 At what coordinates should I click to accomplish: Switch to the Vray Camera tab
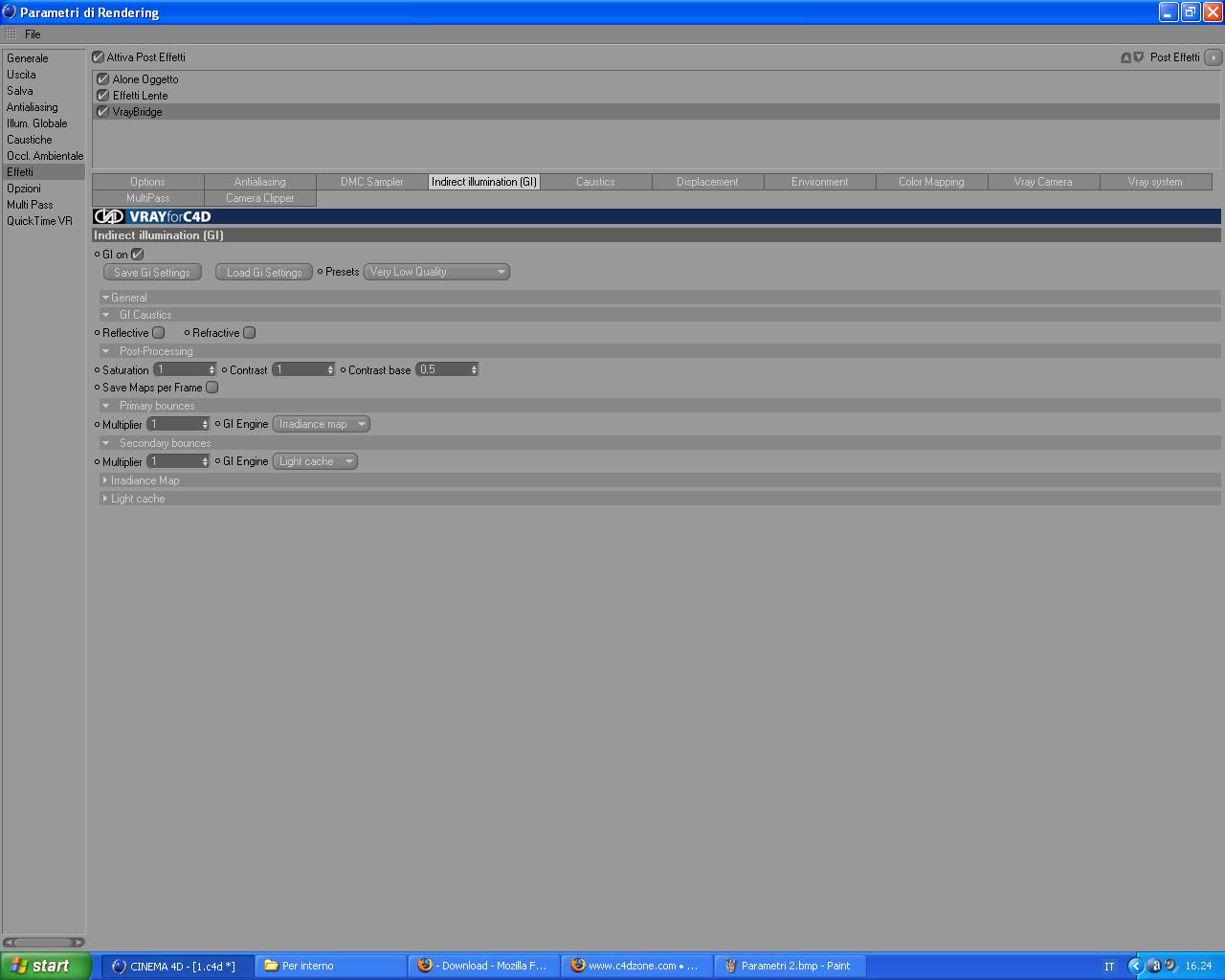click(1043, 182)
